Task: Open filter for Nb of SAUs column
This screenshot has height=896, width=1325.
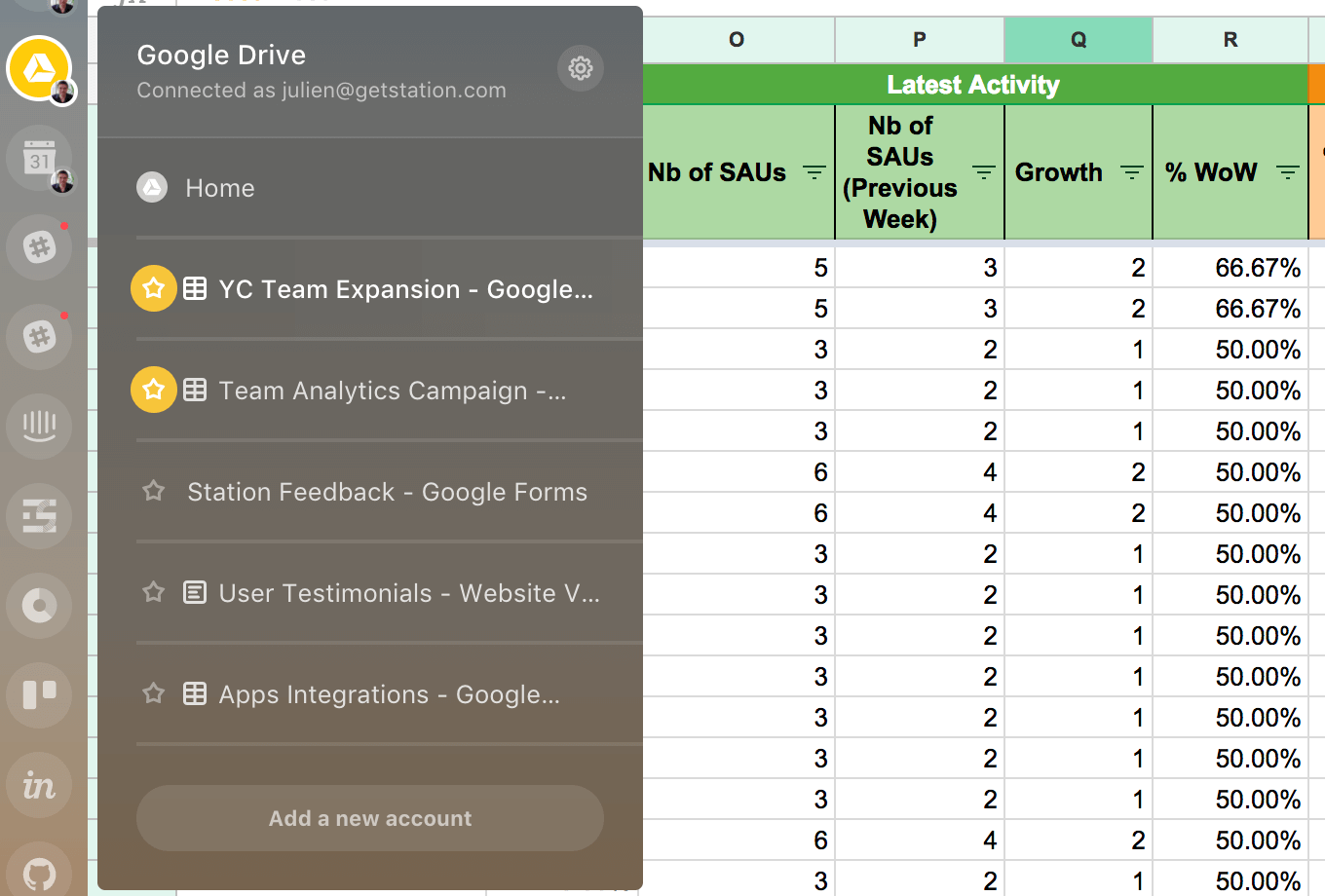Action: click(x=814, y=172)
